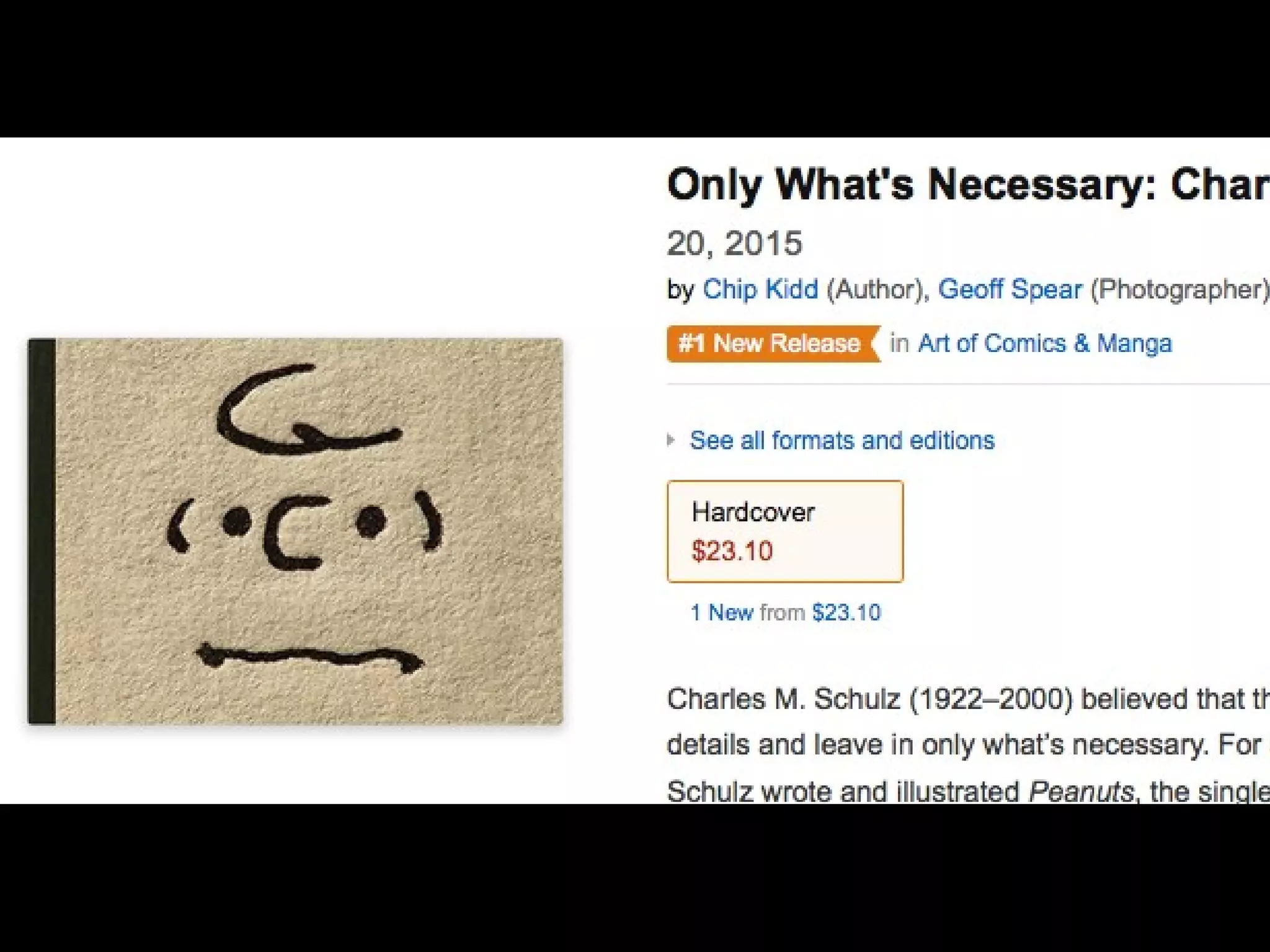Open the Art of Comics & Manga category
The height and width of the screenshot is (952, 1270).
click(1045, 343)
